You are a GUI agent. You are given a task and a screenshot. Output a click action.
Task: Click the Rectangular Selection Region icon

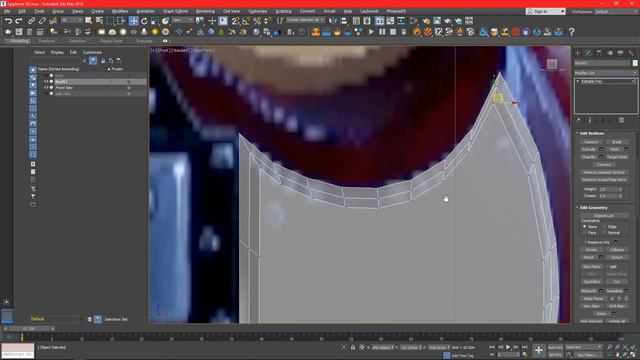tap(110, 21)
